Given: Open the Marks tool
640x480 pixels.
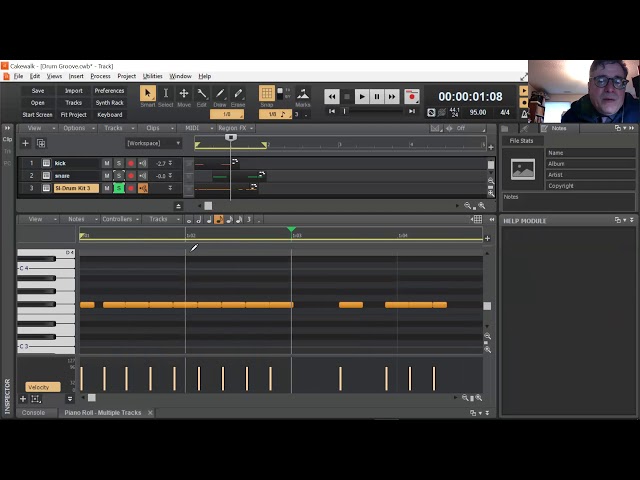Looking at the screenshot, I should click(303, 94).
